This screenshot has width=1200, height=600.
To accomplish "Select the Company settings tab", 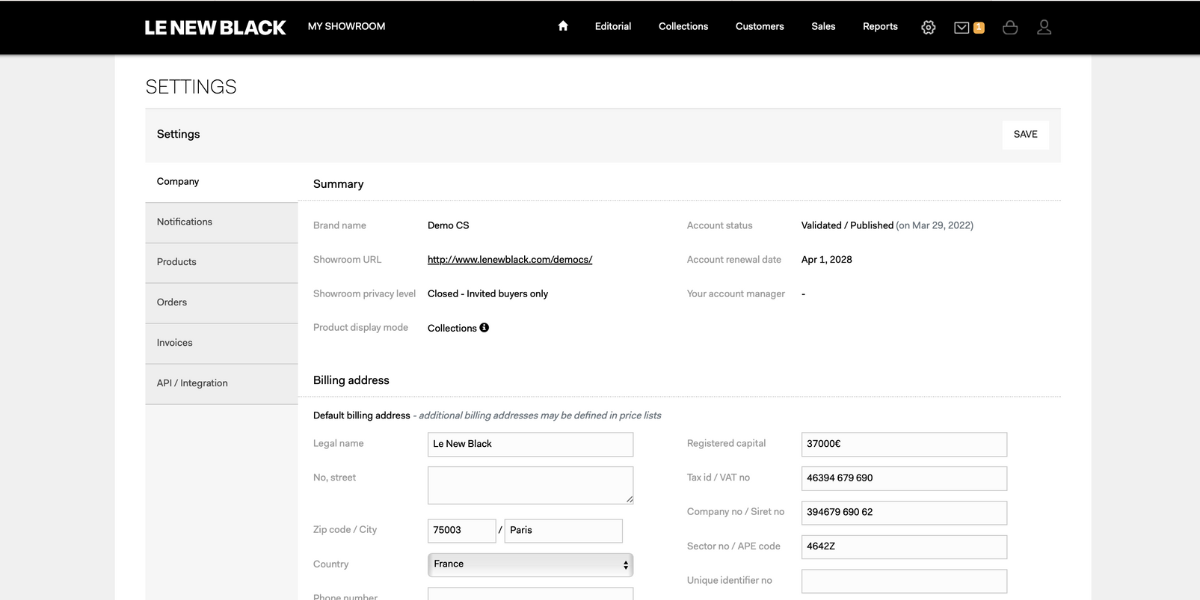I will [x=221, y=182].
